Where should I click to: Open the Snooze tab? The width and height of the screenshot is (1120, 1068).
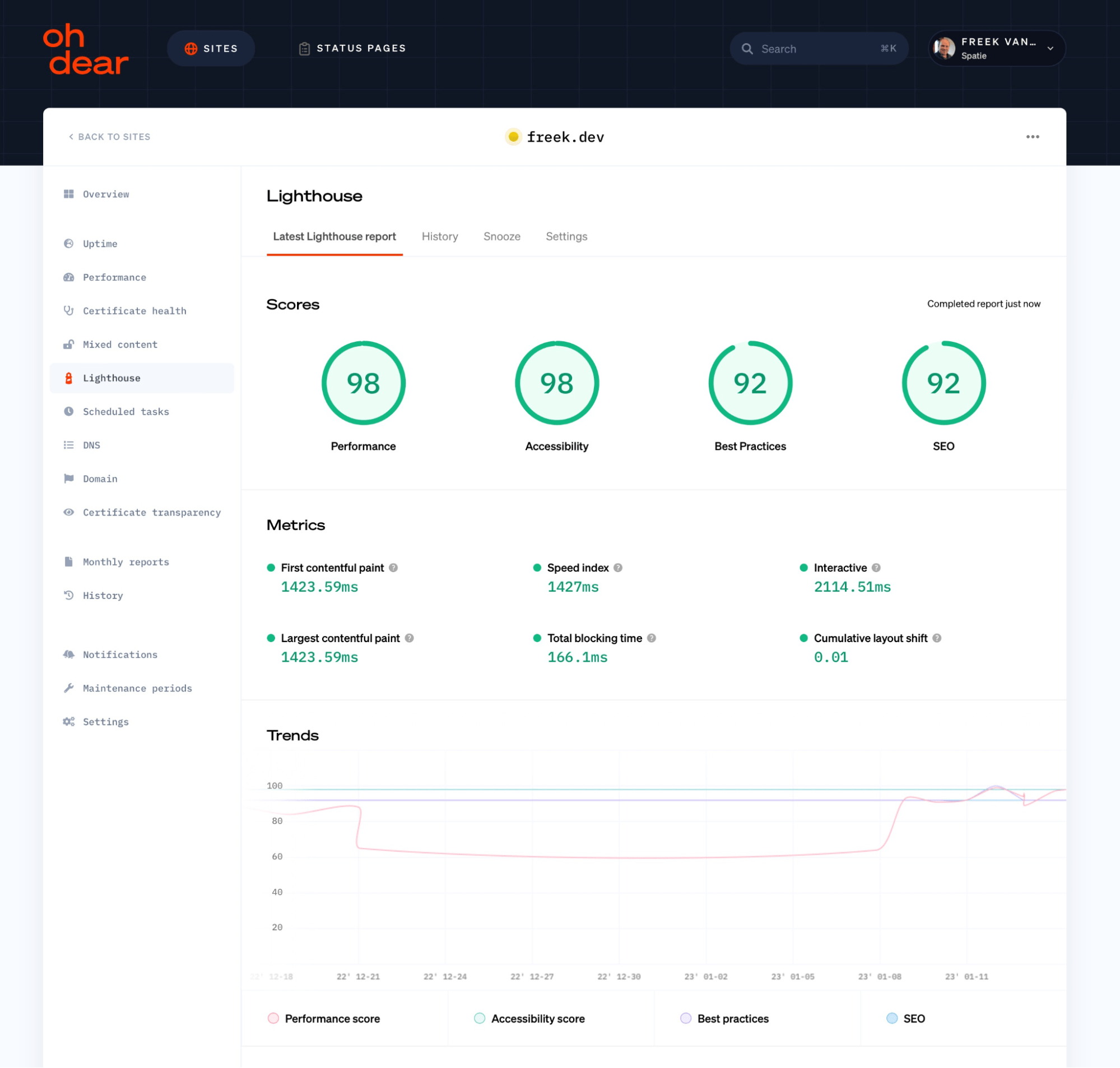(501, 236)
